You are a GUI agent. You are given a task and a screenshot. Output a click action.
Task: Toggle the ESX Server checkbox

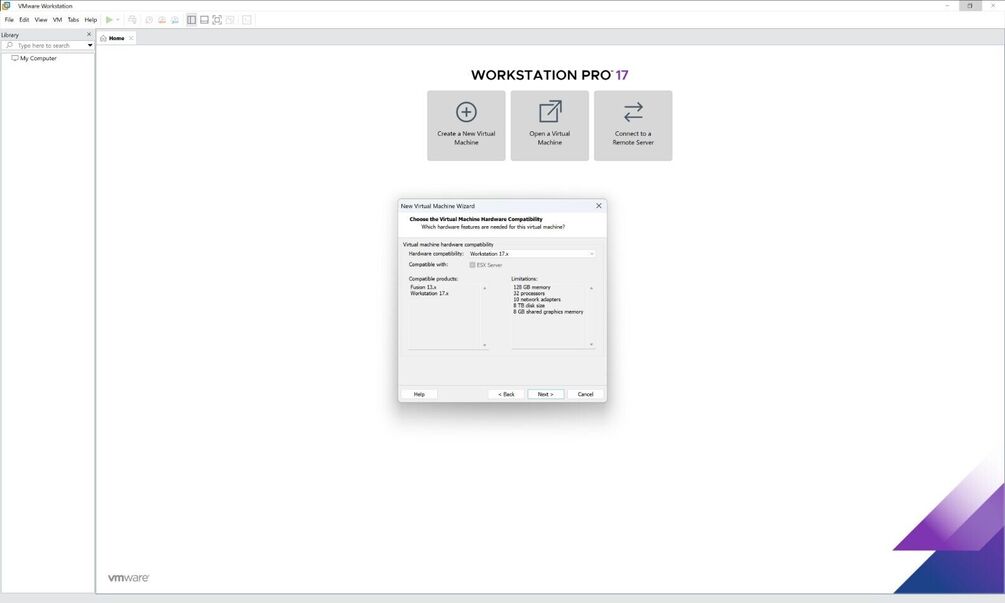pos(472,265)
